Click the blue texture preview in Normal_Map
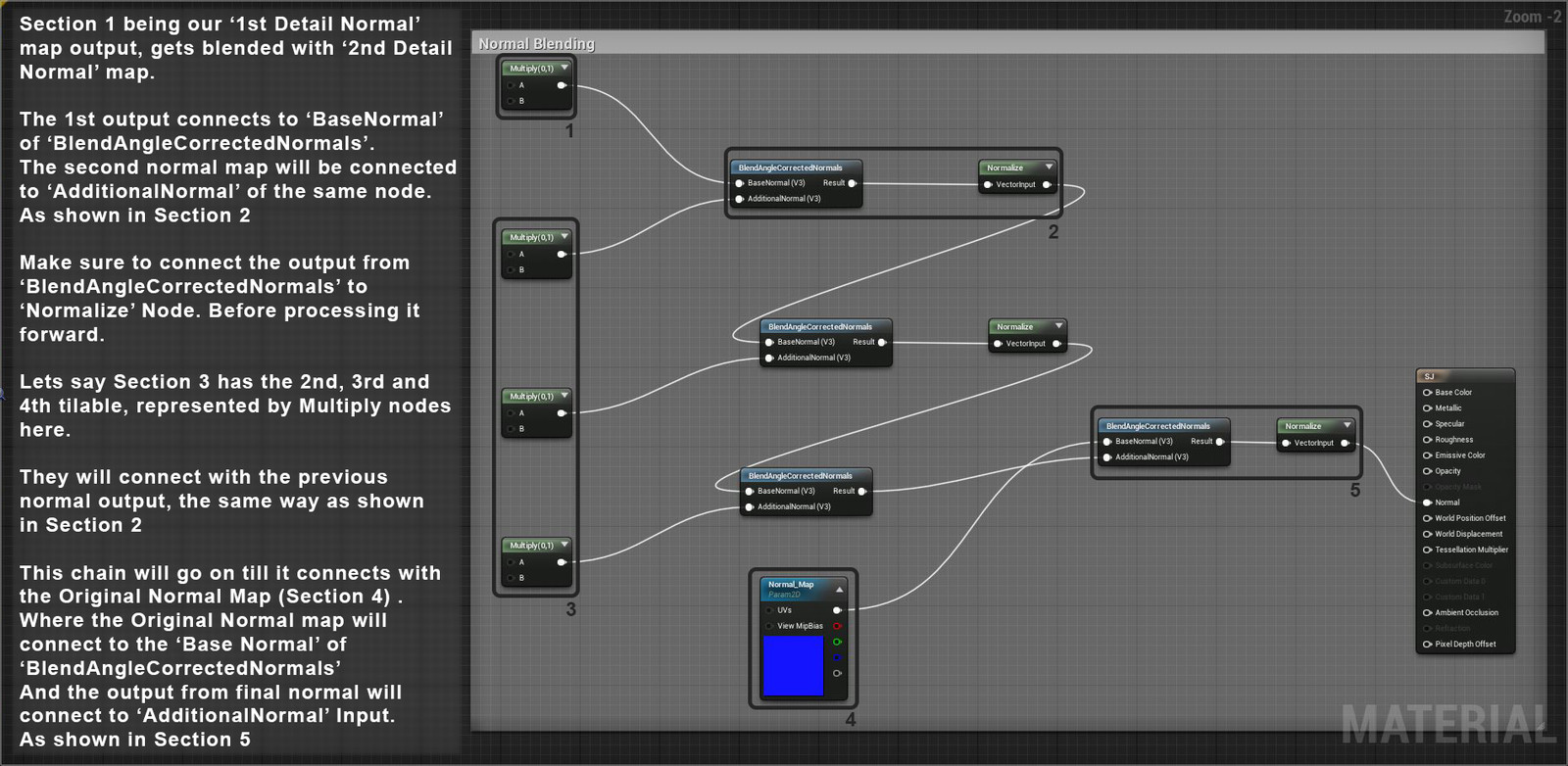 pyautogui.click(x=793, y=666)
